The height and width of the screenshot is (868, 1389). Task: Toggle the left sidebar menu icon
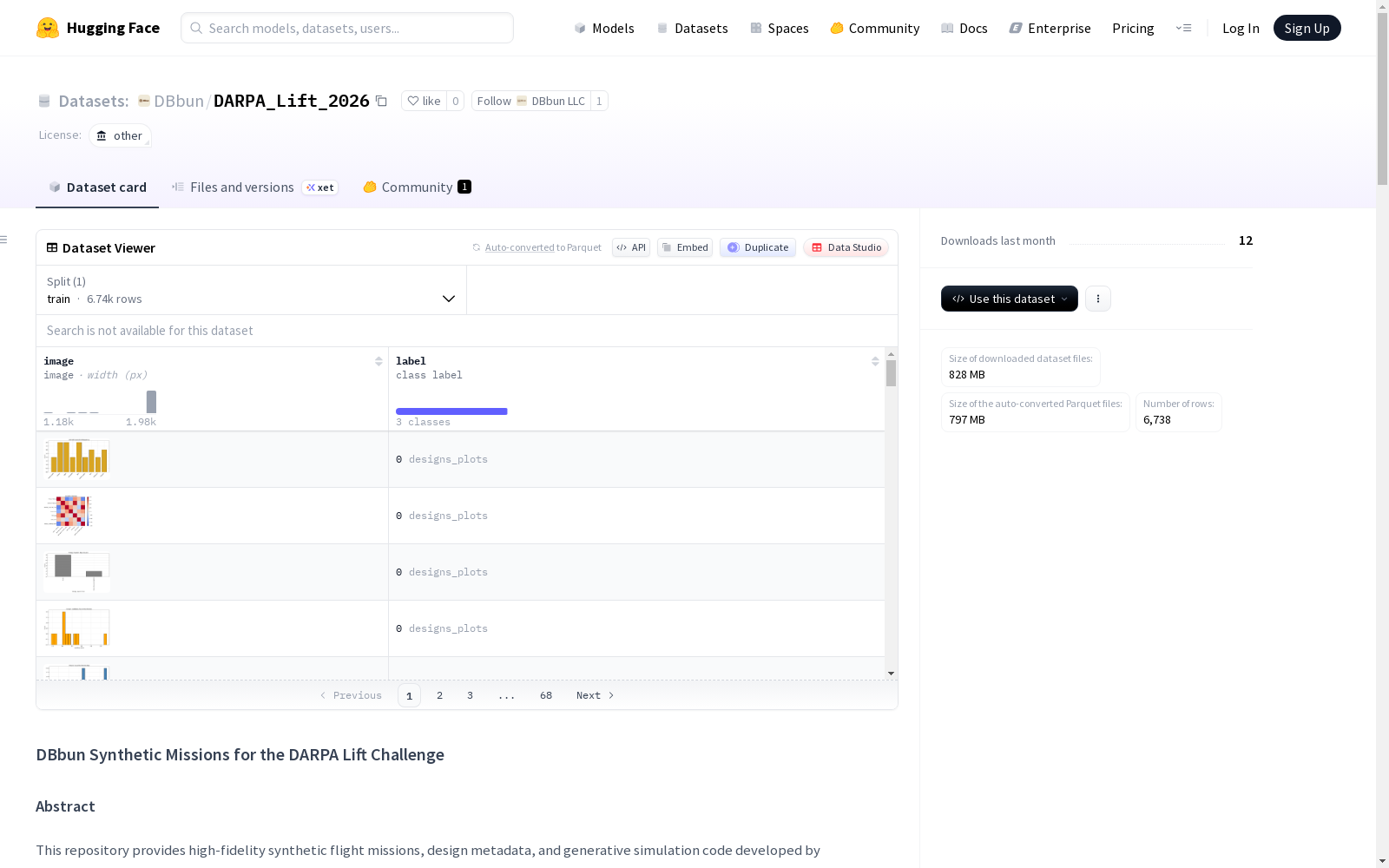(4, 240)
